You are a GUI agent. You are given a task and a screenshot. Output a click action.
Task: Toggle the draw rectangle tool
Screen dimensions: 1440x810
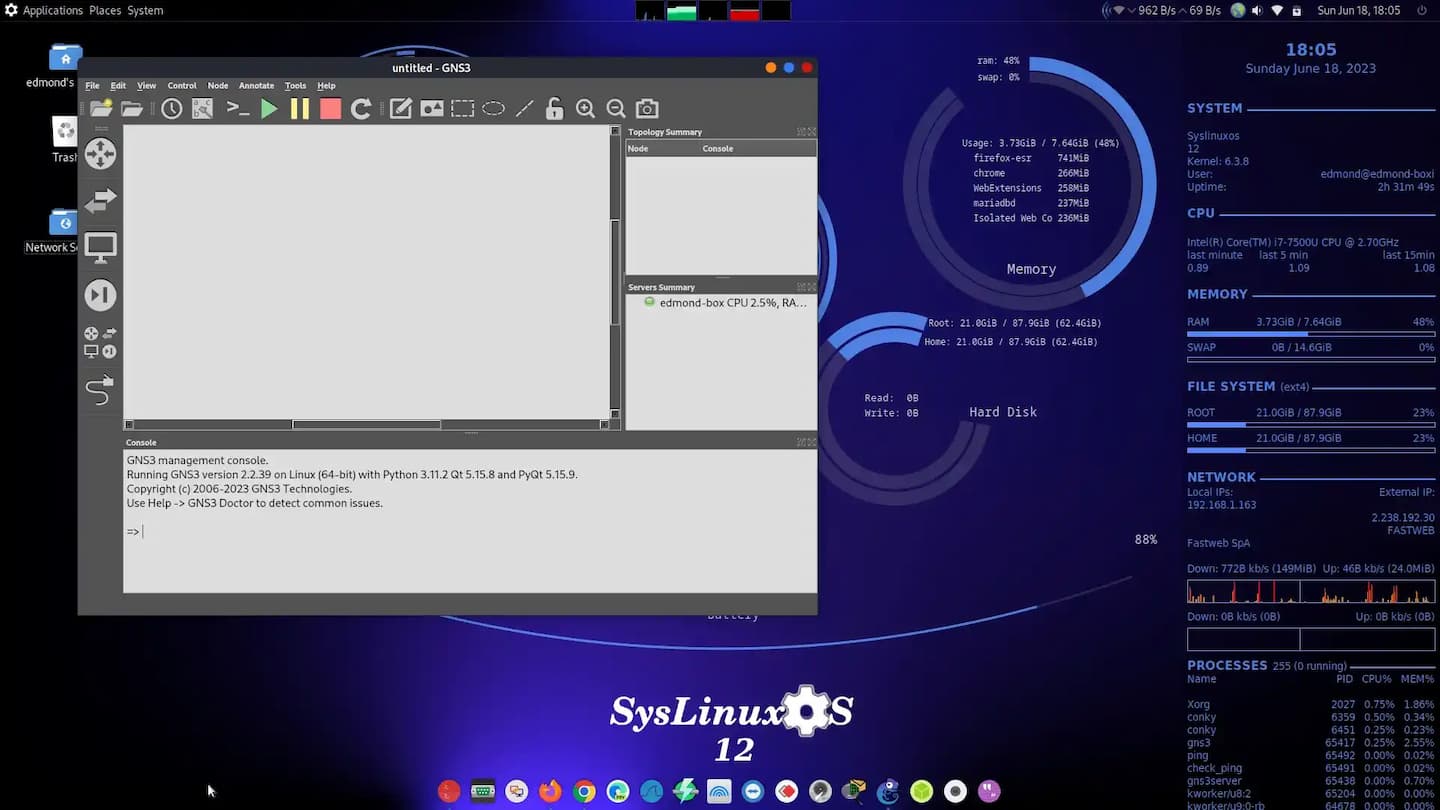click(x=462, y=109)
